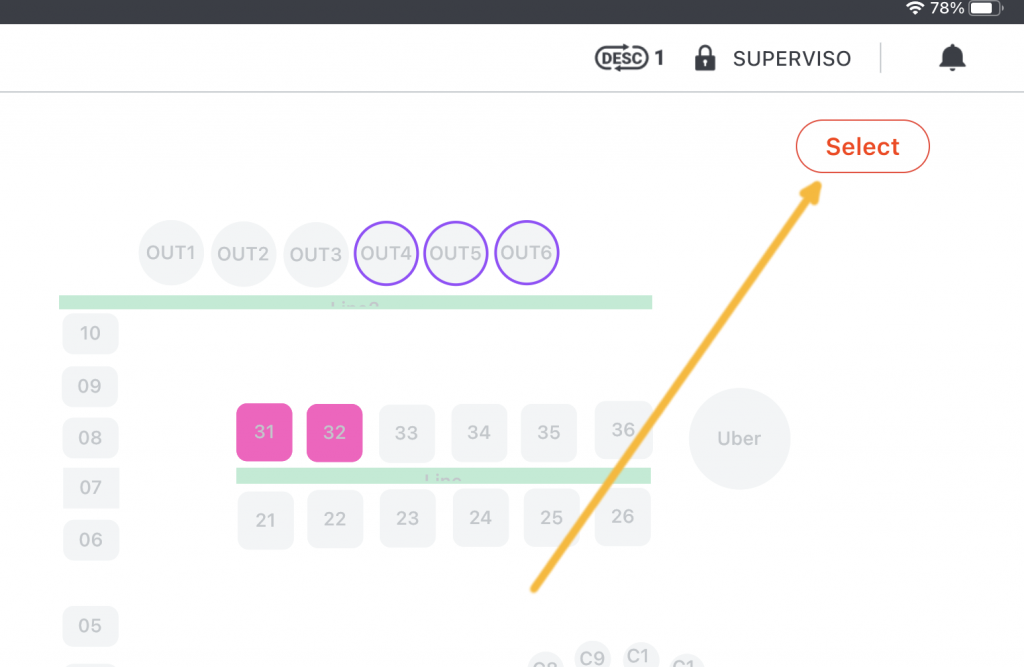This screenshot has width=1024, height=667.
Task: Select table 24 in bottom row
Action: (x=480, y=517)
